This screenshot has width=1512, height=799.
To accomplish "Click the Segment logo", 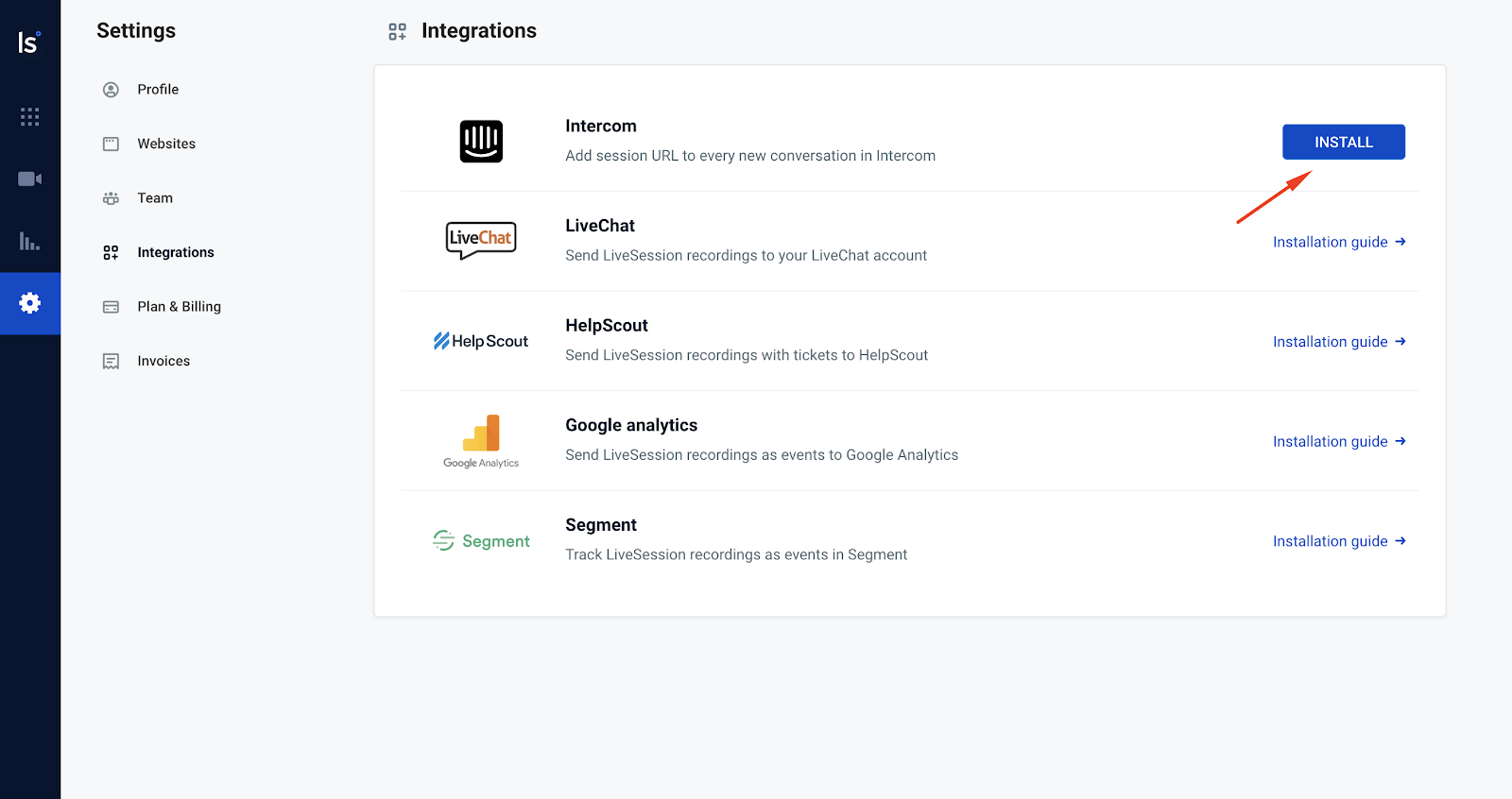I will (481, 541).
